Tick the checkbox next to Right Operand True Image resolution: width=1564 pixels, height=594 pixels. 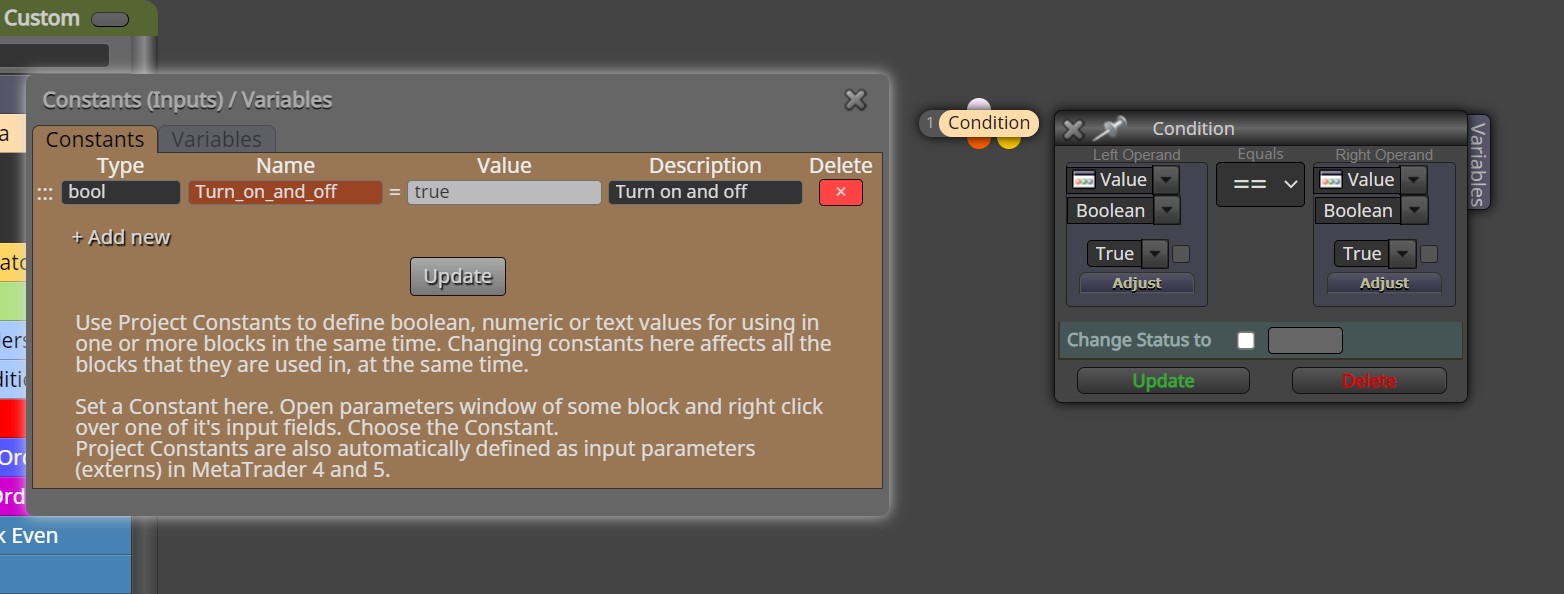[1429, 254]
